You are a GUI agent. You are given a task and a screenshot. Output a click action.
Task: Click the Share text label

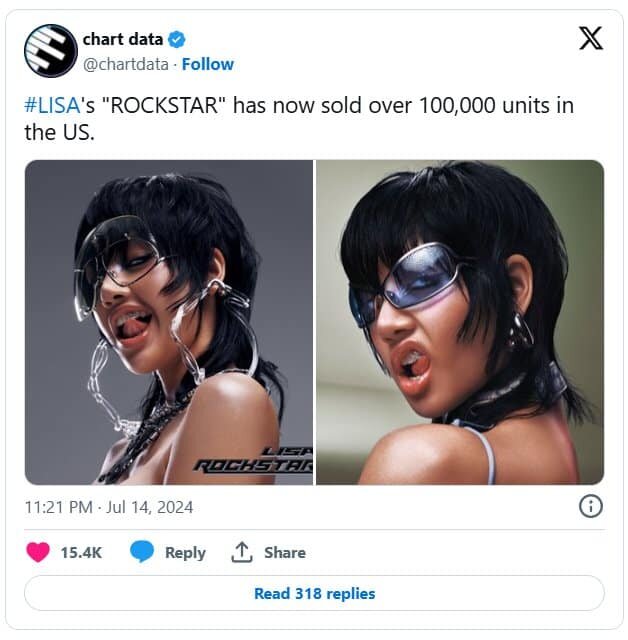285,553
